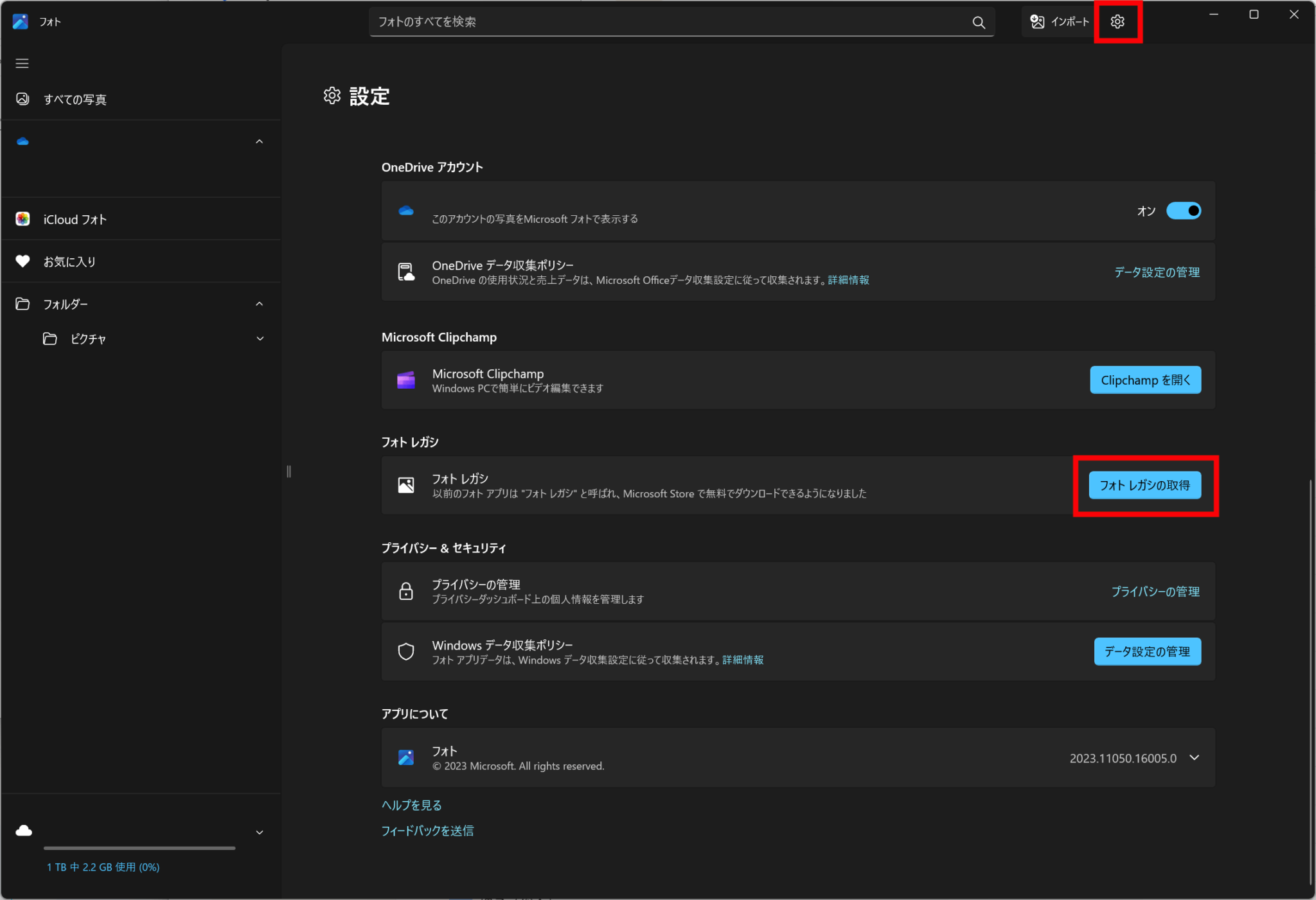Viewport: 1316px width, 900px height.
Task: Open the ピクチャ folder item
Action: (88, 339)
